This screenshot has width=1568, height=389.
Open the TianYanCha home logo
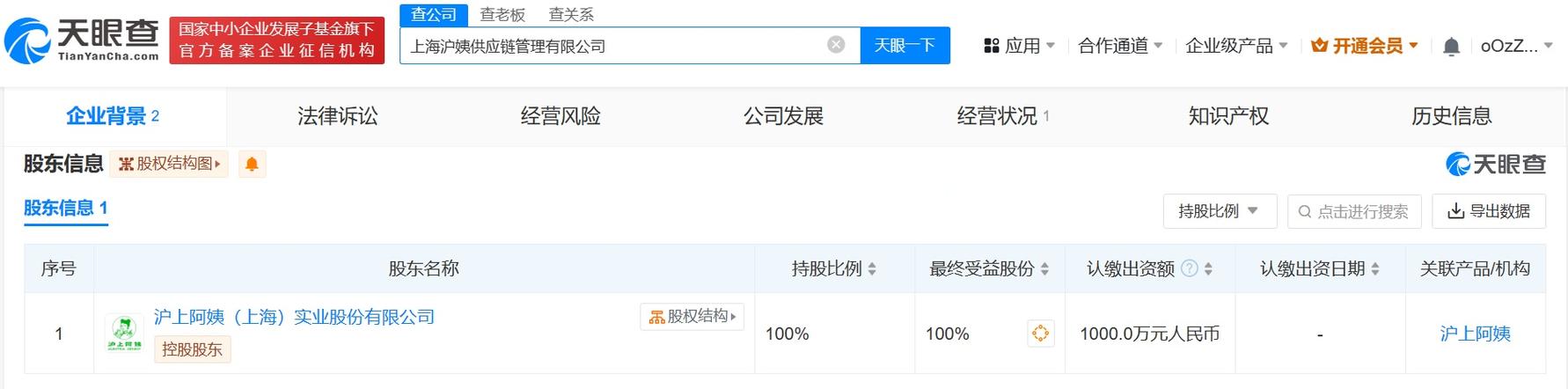[x=82, y=40]
